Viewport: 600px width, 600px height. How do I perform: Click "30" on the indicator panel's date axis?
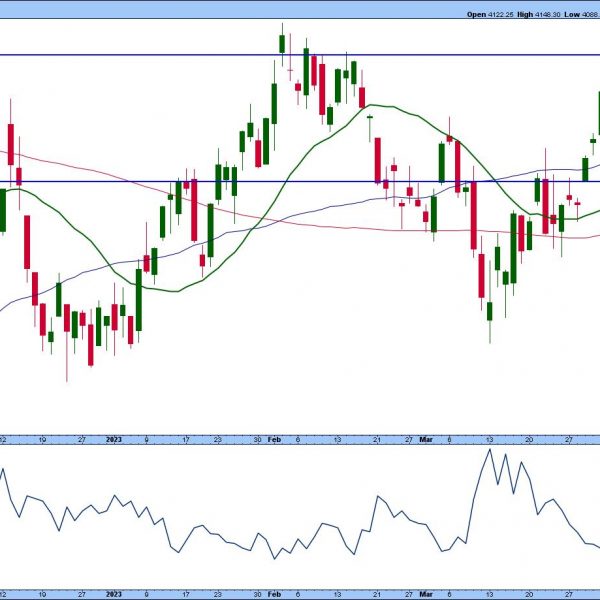(258, 594)
